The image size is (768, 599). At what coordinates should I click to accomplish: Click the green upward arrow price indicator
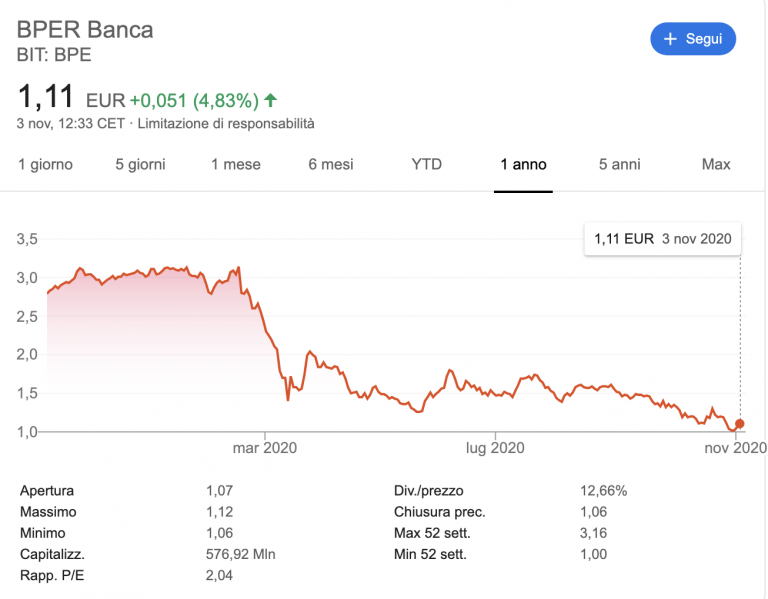point(271,100)
